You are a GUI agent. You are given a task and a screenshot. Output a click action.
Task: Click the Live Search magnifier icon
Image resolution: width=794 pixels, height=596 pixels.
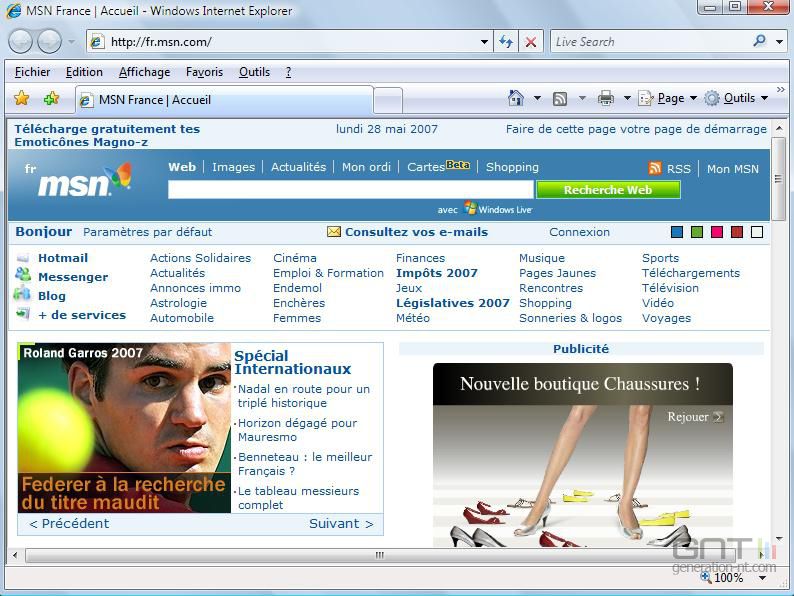[x=759, y=41]
